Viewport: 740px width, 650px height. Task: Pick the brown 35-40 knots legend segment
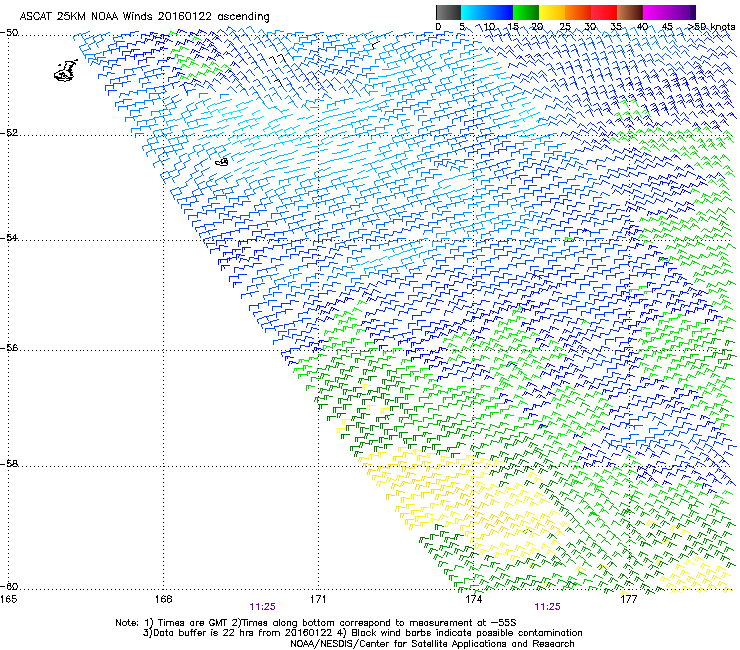point(630,12)
